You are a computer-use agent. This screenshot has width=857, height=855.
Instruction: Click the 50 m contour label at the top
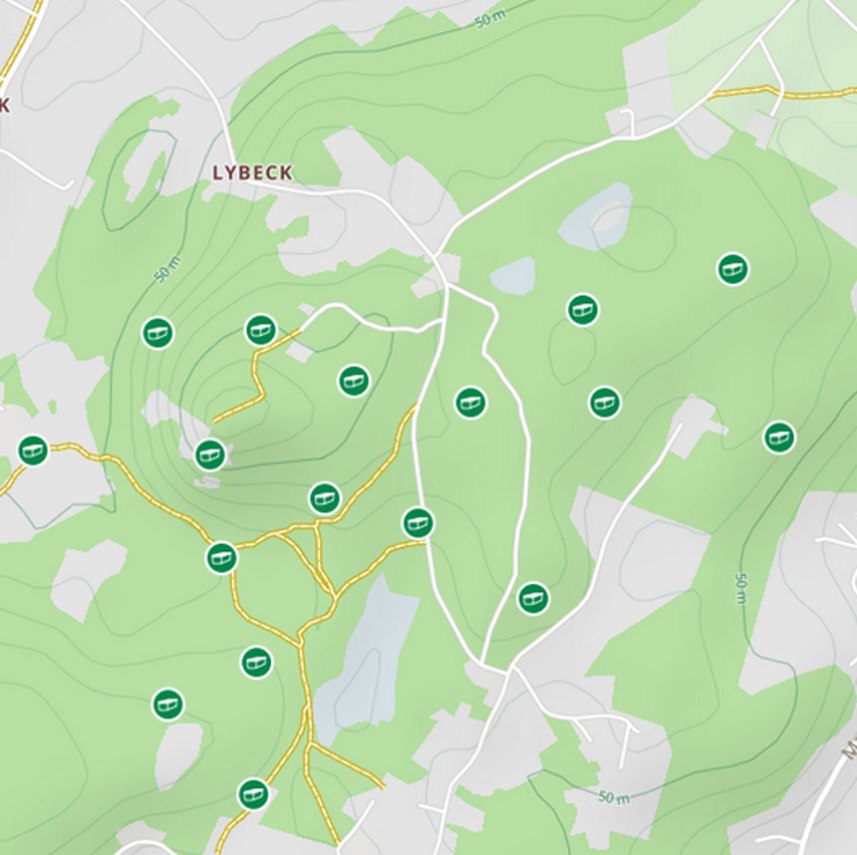[490, 19]
